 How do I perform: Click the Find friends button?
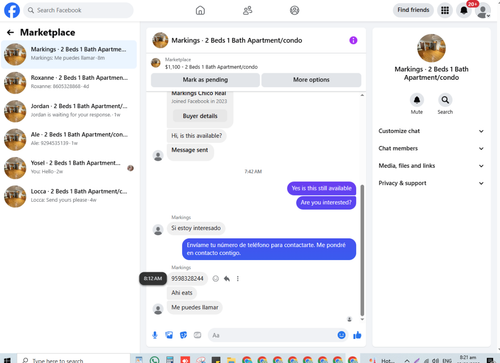[x=413, y=10]
